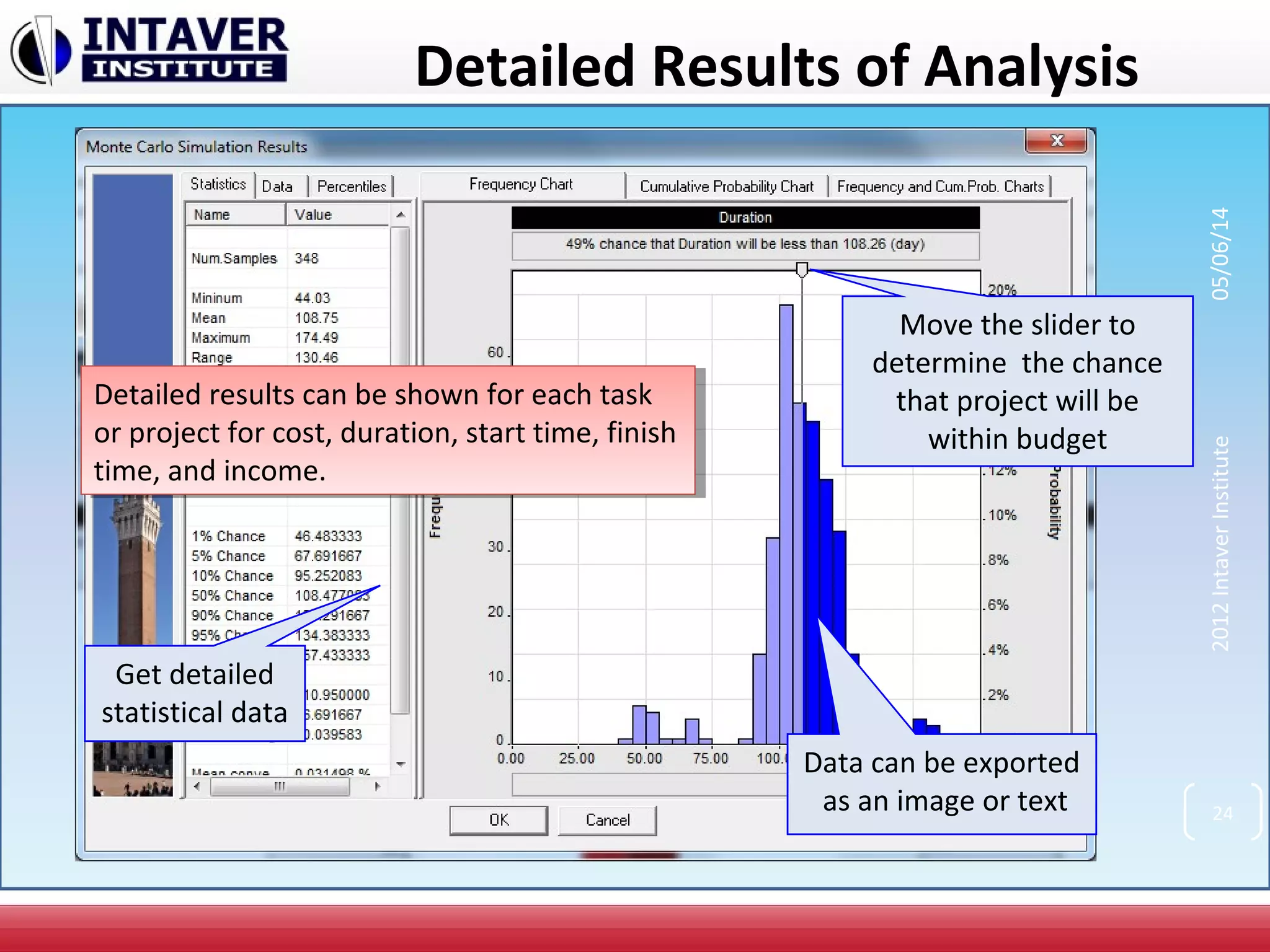The height and width of the screenshot is (952, 1270).
Task: Select the 5% Chance row
Action: [288, 556]
